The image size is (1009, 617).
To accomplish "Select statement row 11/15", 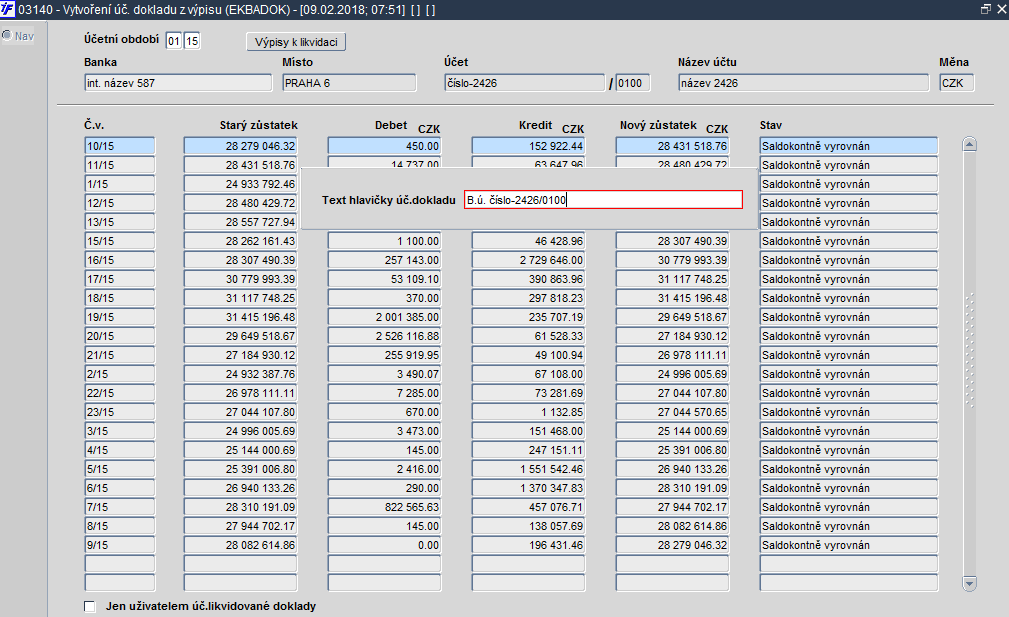I will [x=120, y=165].
